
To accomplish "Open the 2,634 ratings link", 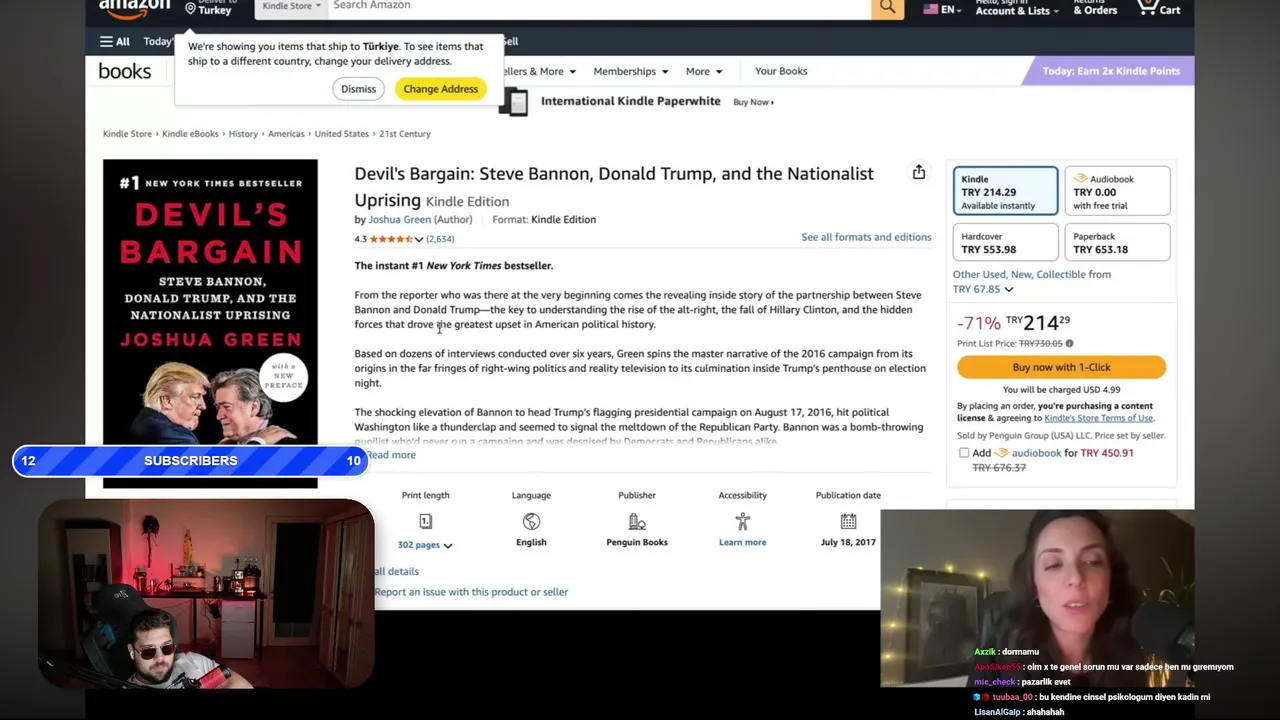I will click(440, 239).
